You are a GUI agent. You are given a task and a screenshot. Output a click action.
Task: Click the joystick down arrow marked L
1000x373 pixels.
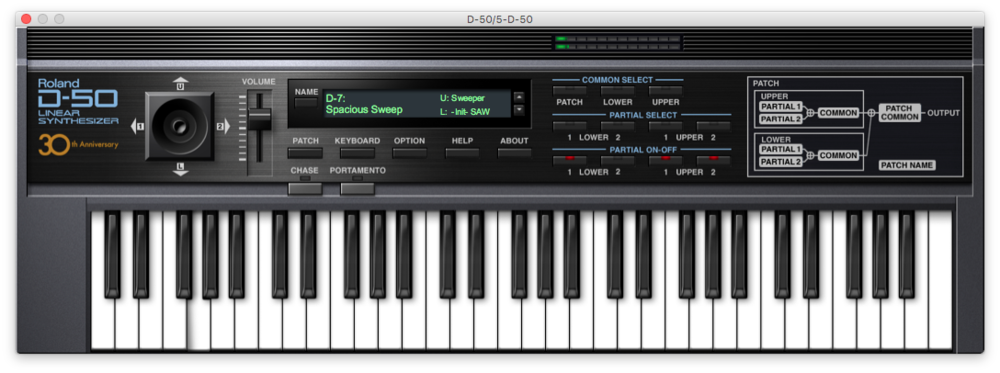(x=180, y=169)
